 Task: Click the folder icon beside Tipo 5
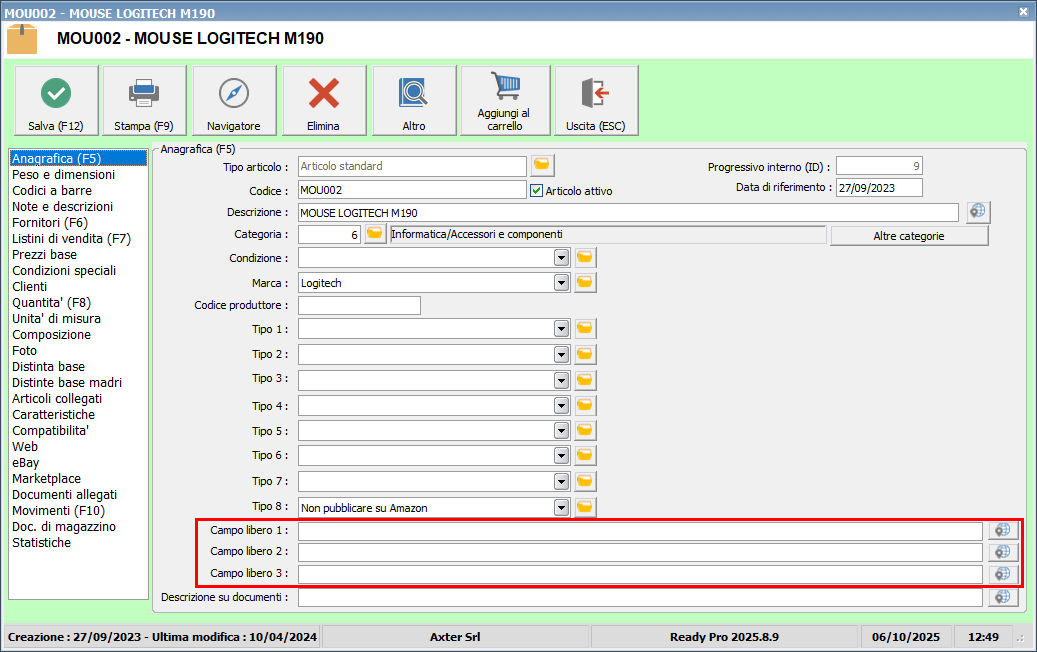585,430
